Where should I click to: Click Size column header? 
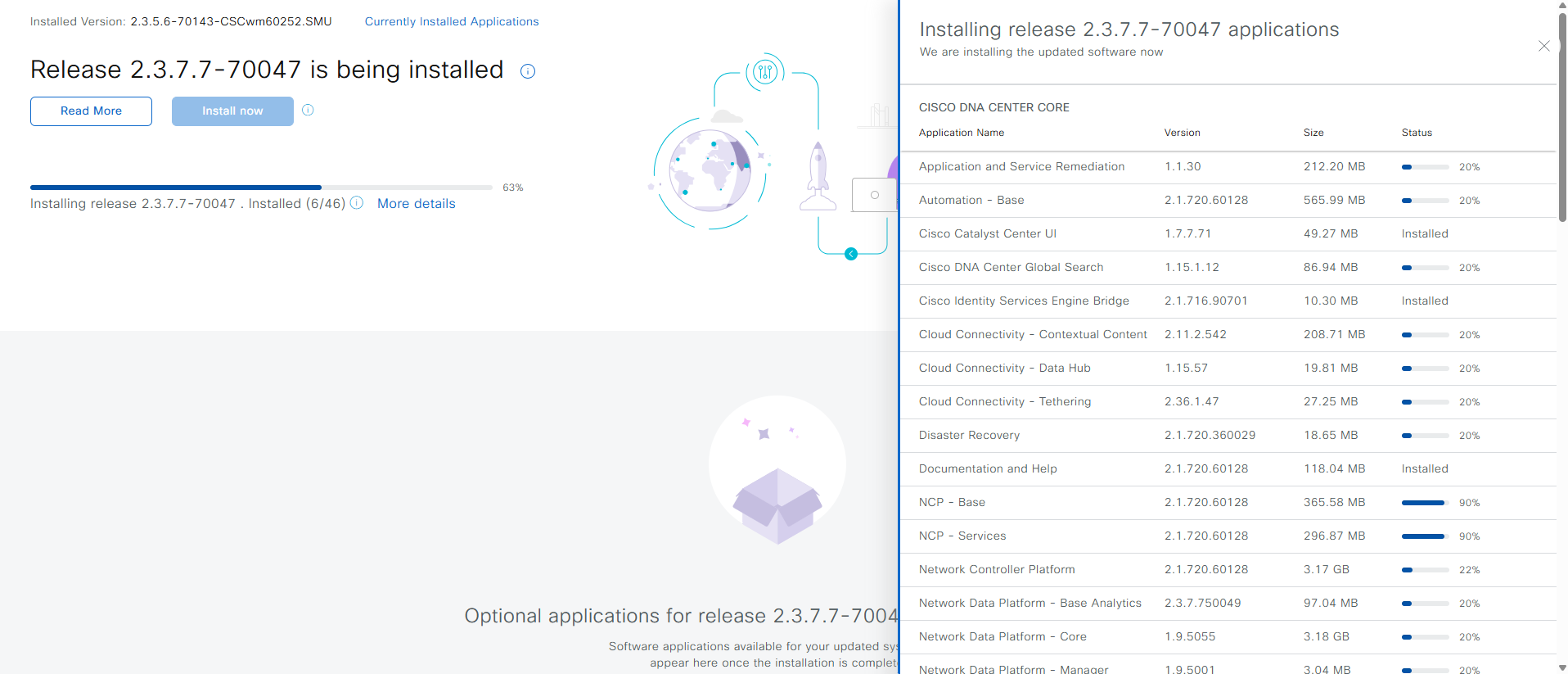coord(1313,133)
